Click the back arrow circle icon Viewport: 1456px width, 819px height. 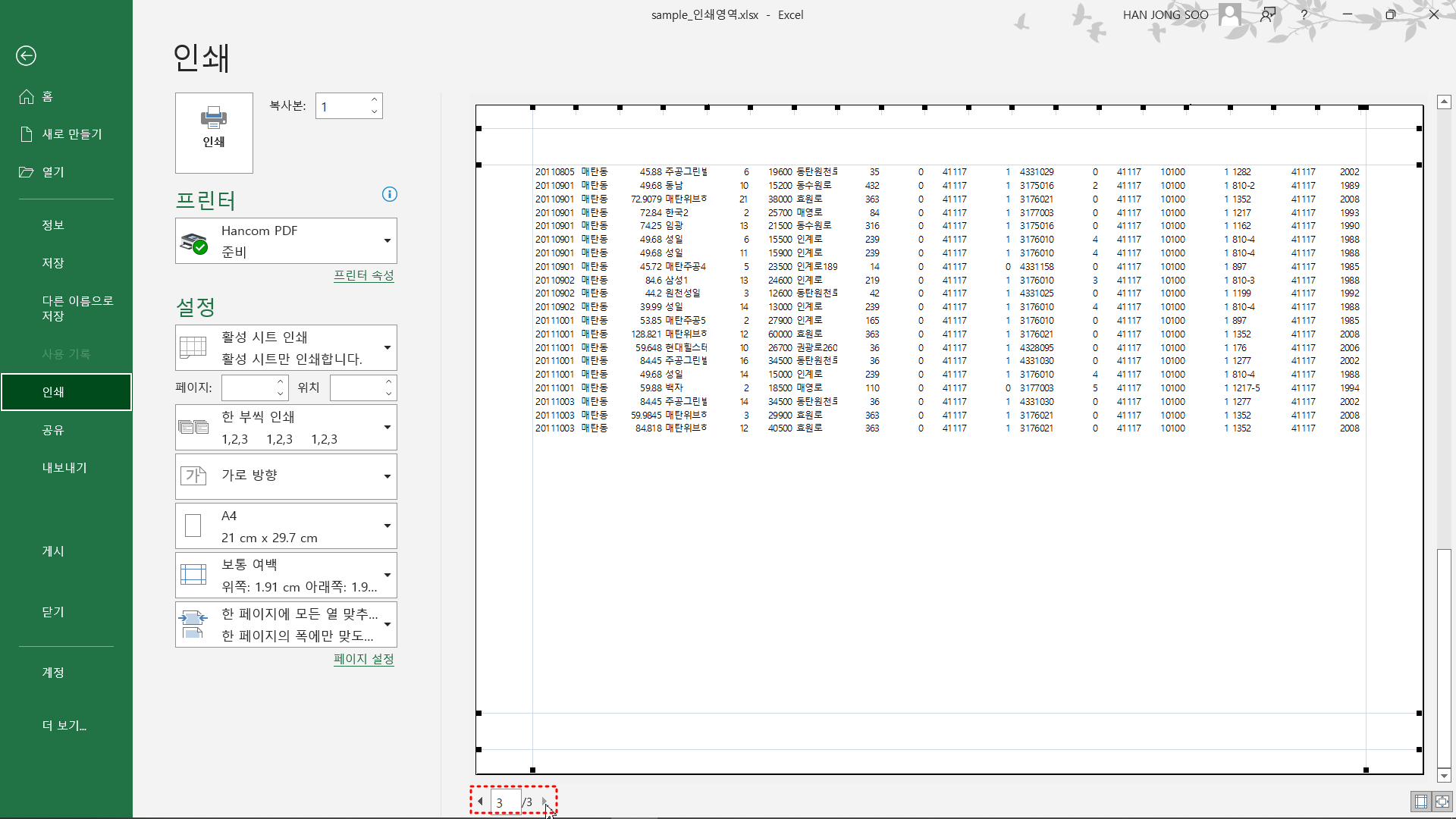pyautogui.click(x=26, y=55)
